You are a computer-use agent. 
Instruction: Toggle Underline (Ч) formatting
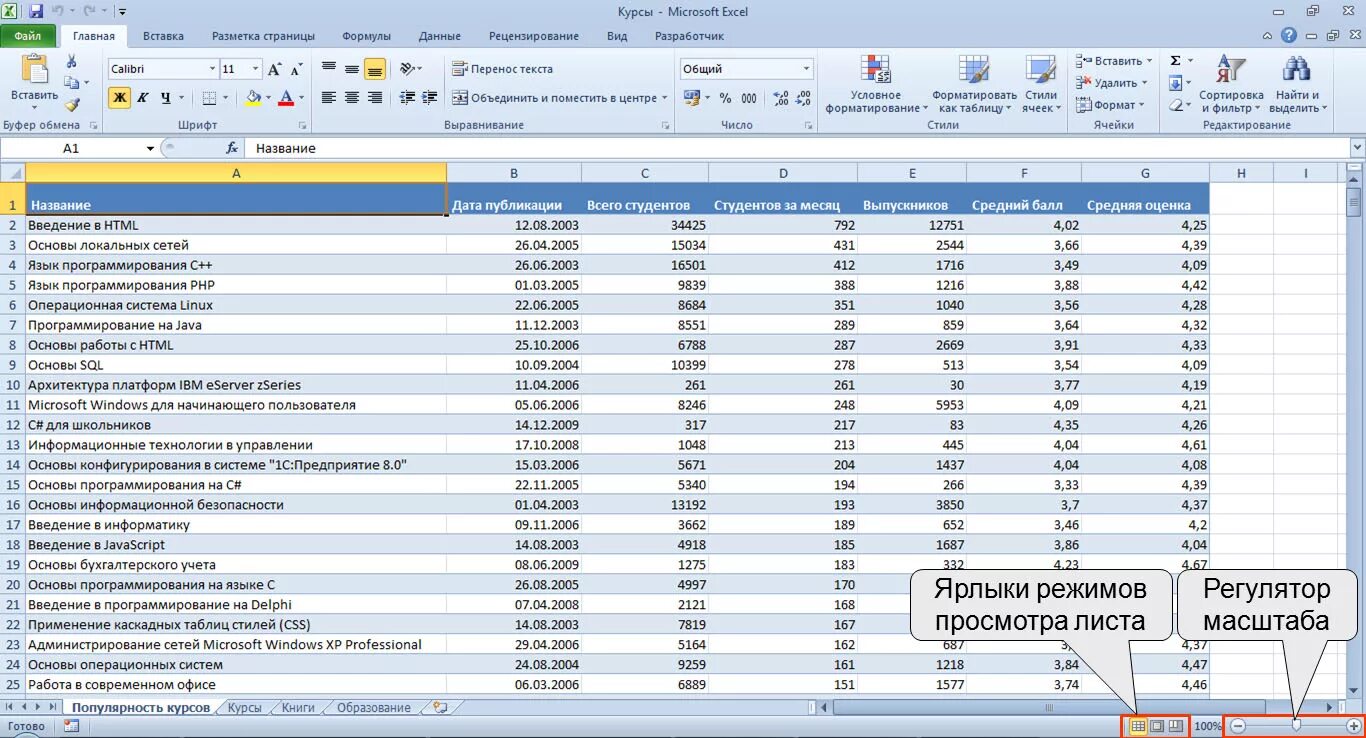click(x=165, y=98)
